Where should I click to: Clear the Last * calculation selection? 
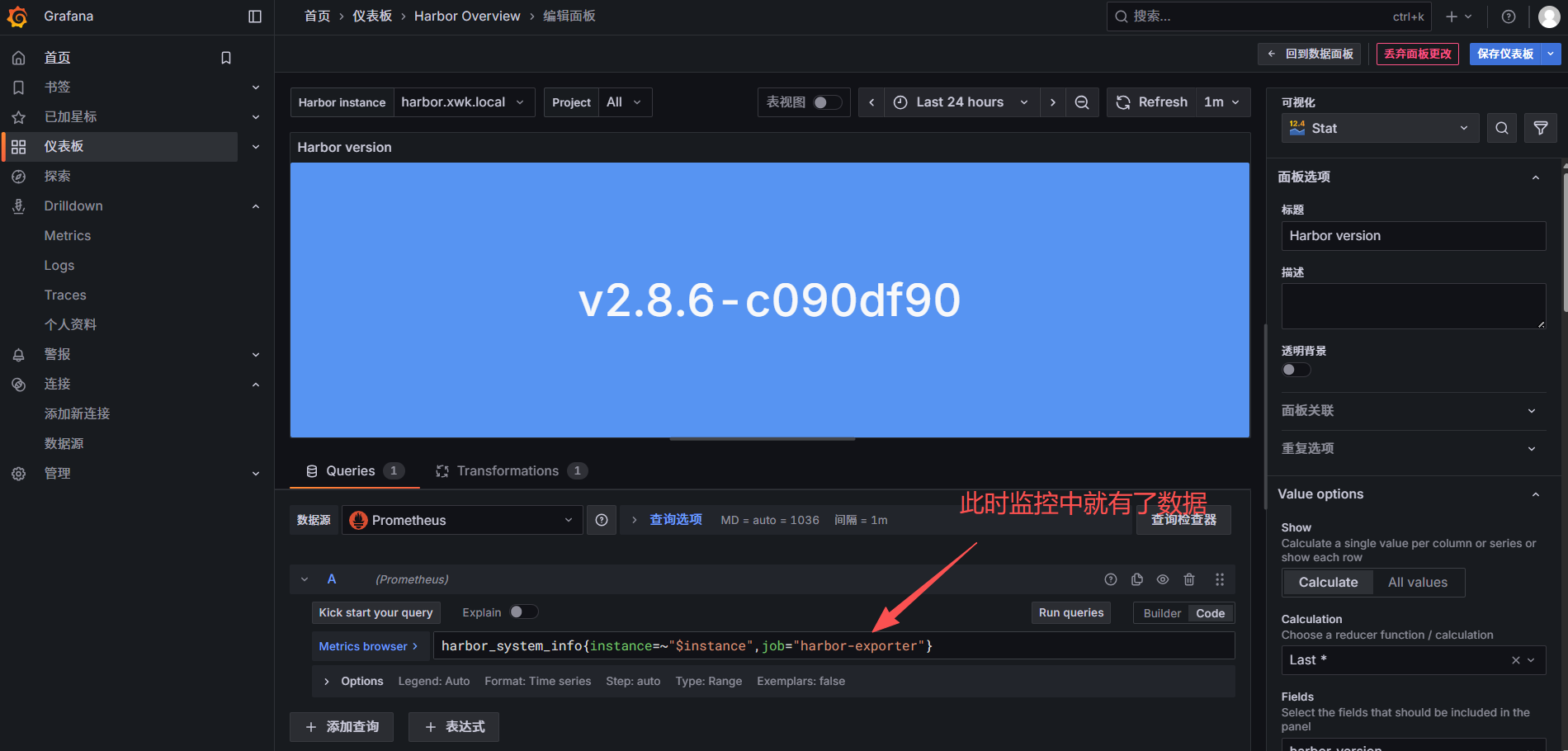(1515, 660)
